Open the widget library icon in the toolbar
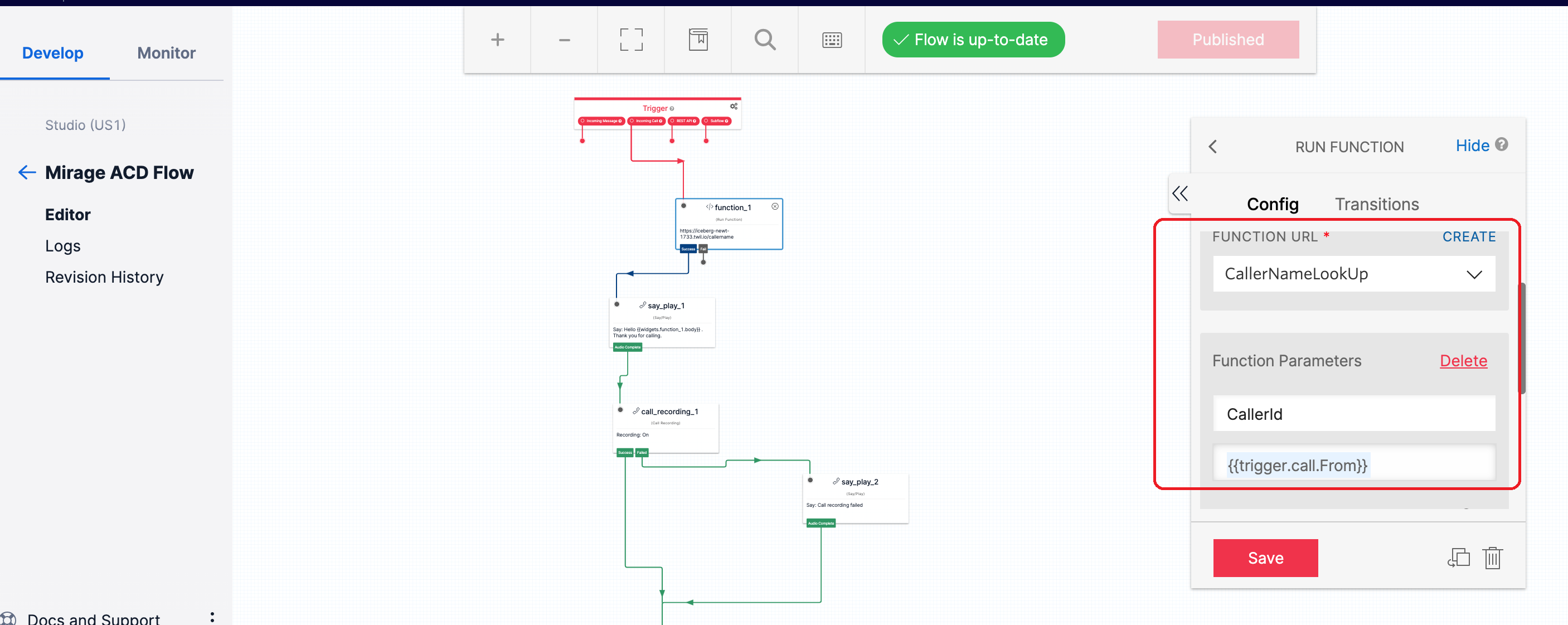Image resolution: width=1568 pixels, height=625 pixels. pos(698,40)
